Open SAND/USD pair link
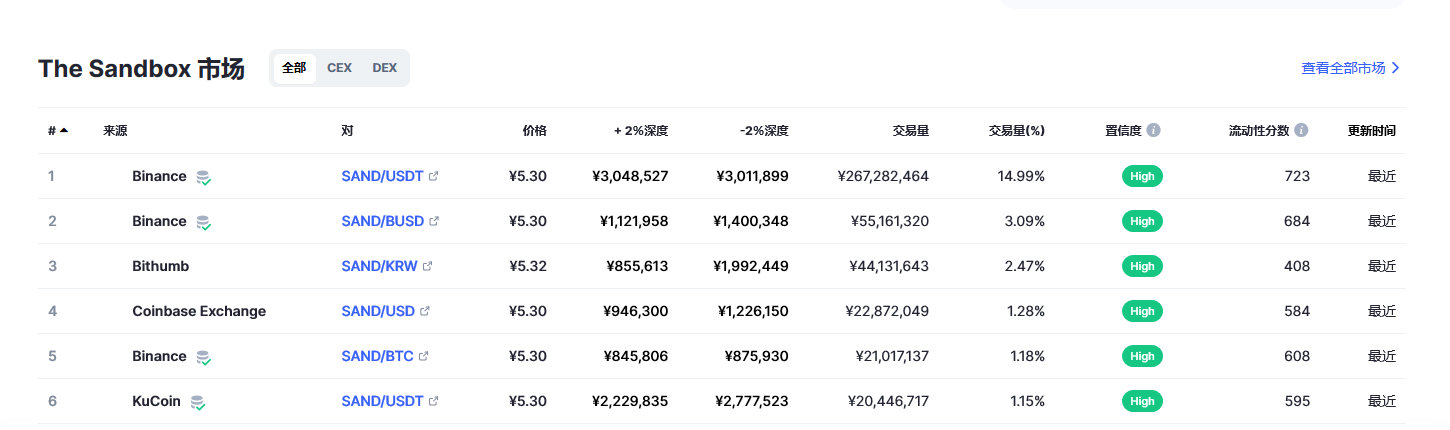The width and height of the screenshot is (1450, 430). [x=378, y=311]
